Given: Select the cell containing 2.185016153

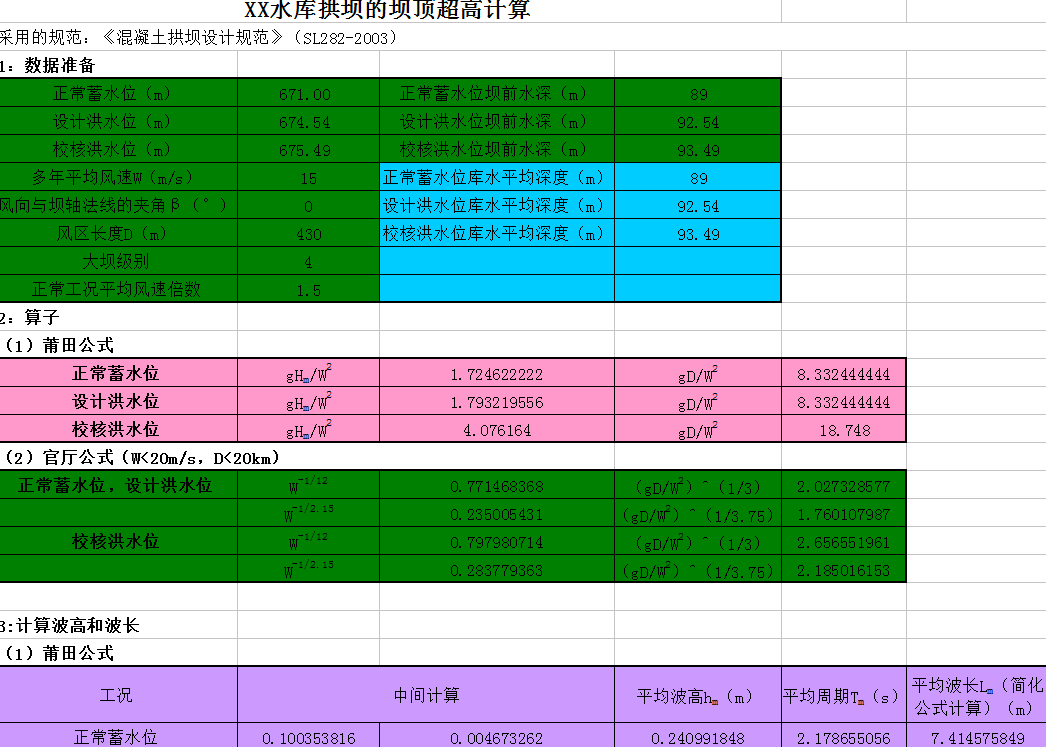Looking at the screenshot, I should tap(843, 572).
